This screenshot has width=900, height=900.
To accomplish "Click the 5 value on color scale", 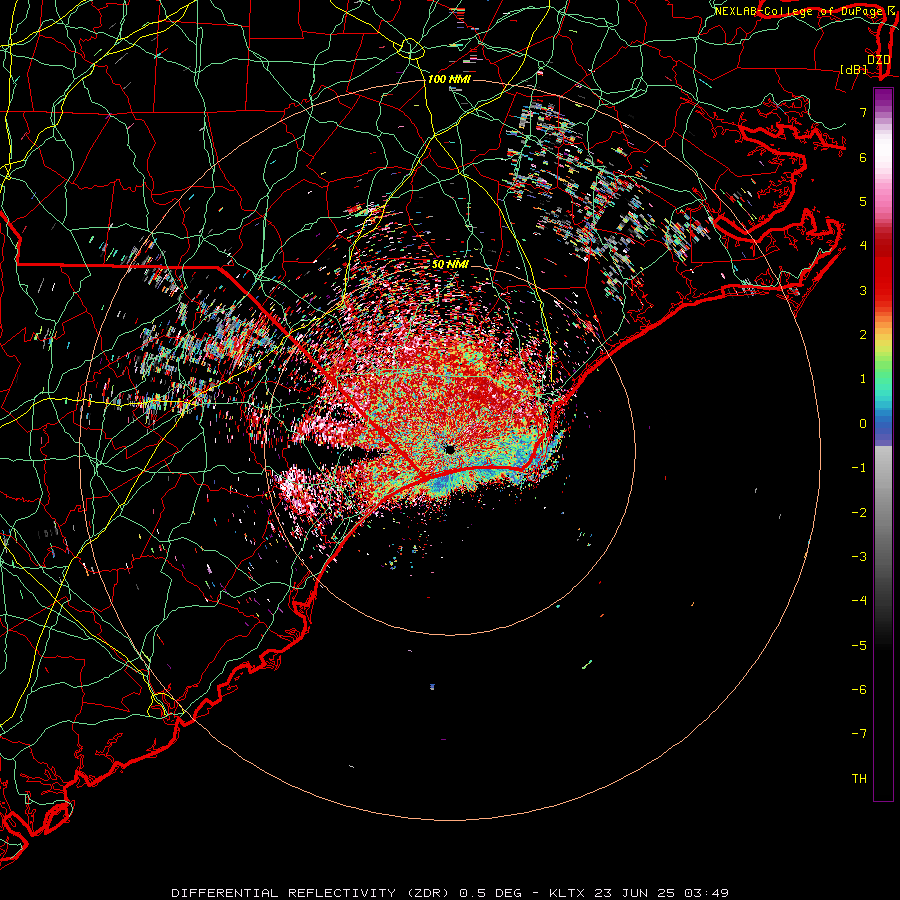I will pyautogui.click(x=863, y=201).
